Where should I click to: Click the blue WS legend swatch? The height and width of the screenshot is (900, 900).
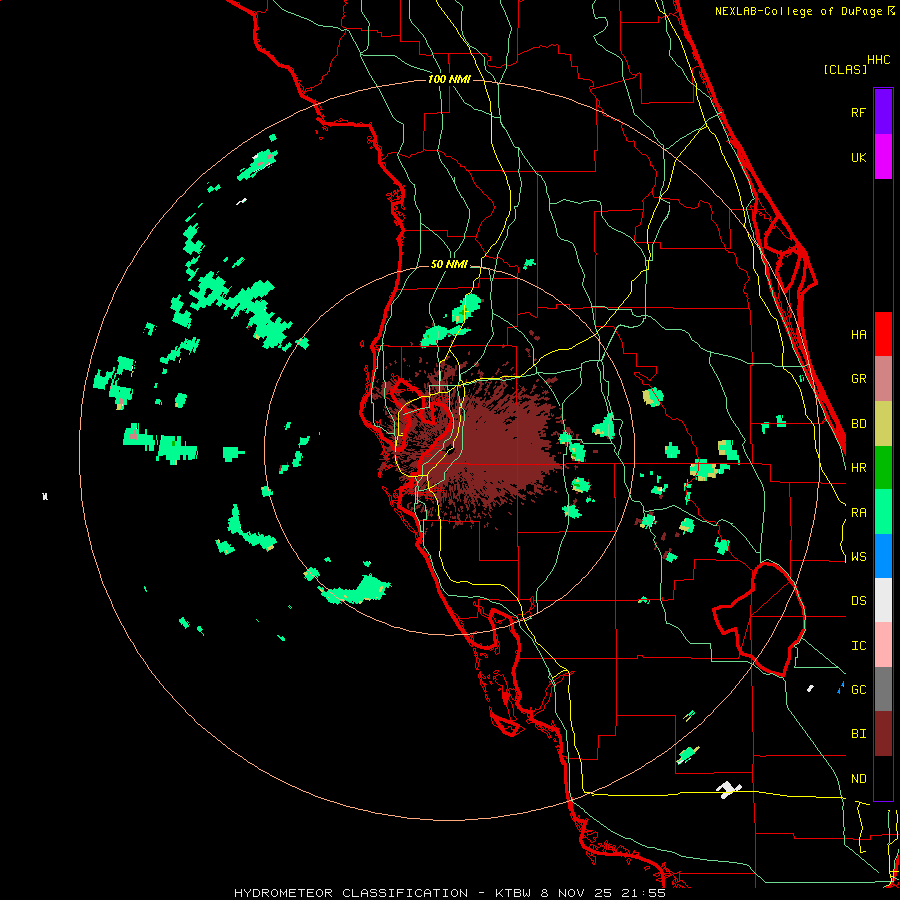point(883,556)
